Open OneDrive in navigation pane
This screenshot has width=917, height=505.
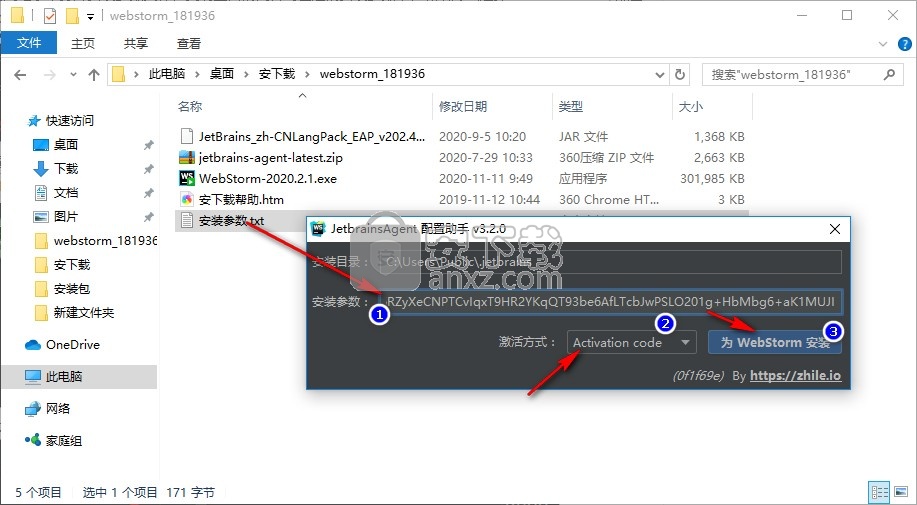[73, 344]
